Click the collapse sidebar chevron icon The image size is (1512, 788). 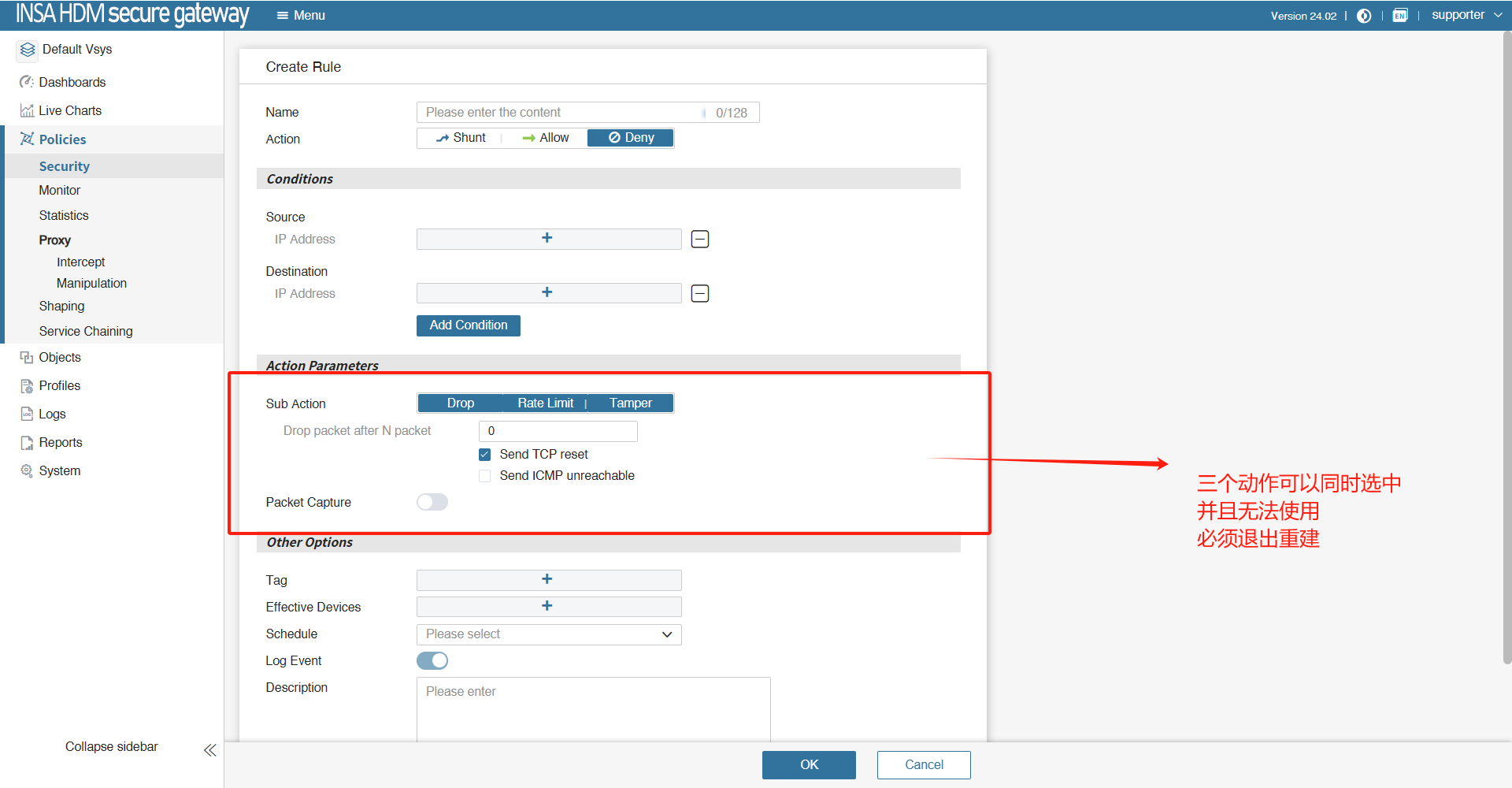(x=209, y=750)
